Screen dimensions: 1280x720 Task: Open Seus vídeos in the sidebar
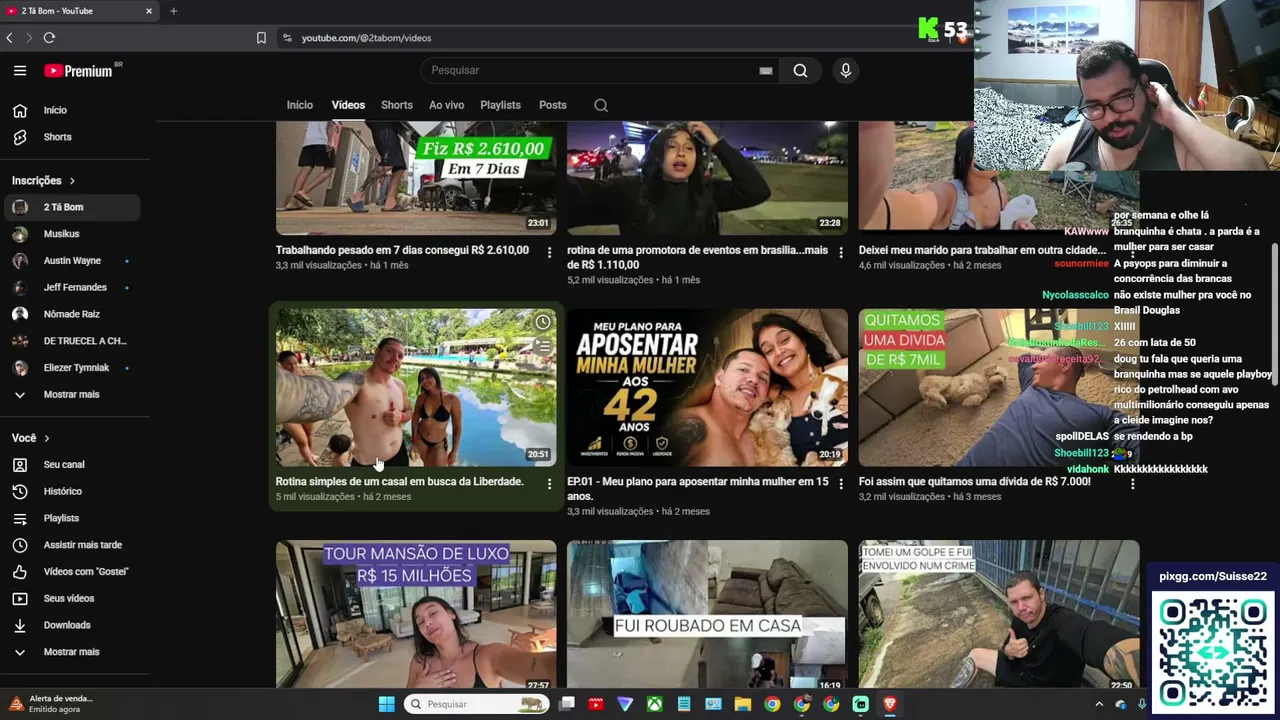[x=70, y=598]
